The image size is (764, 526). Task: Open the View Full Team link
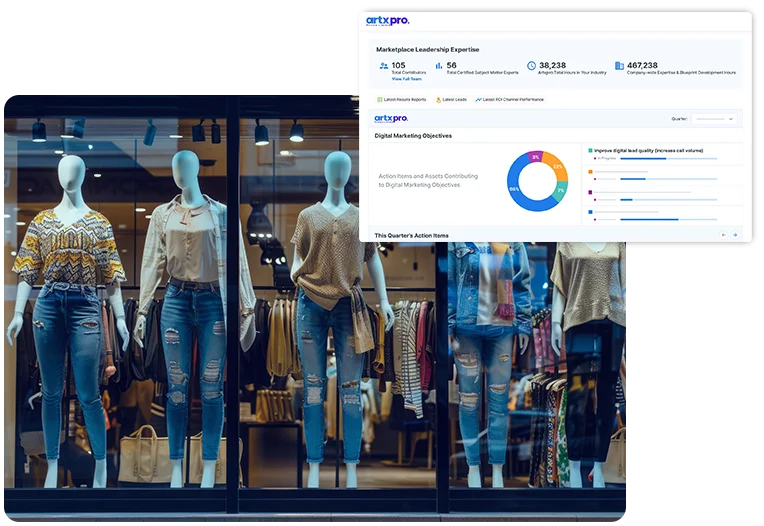pyautogui.click(x=406, y=78)
